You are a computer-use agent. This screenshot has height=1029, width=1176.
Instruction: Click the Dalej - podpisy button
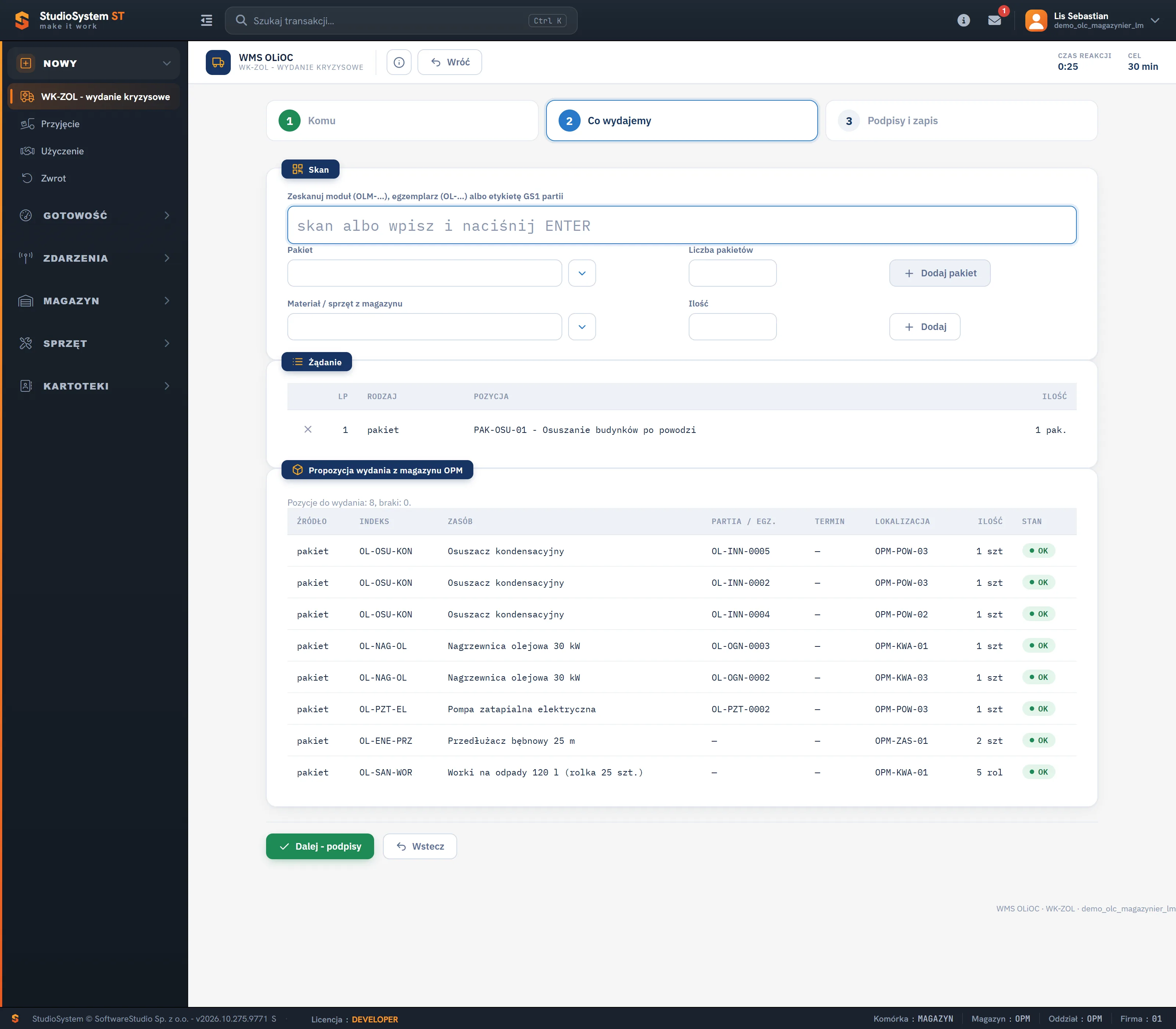coord(320,846)
